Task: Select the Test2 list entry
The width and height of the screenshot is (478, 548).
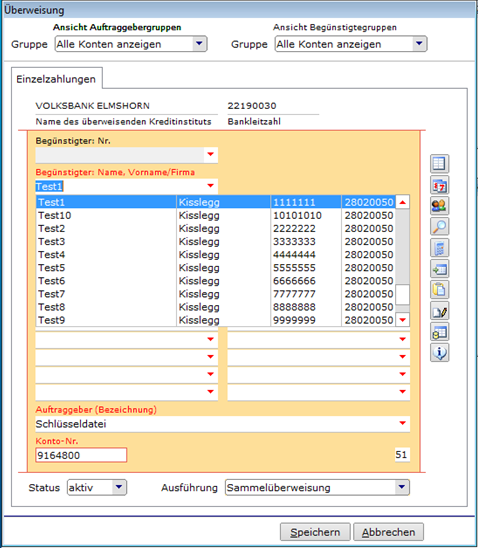Action: tap(216, 228)
